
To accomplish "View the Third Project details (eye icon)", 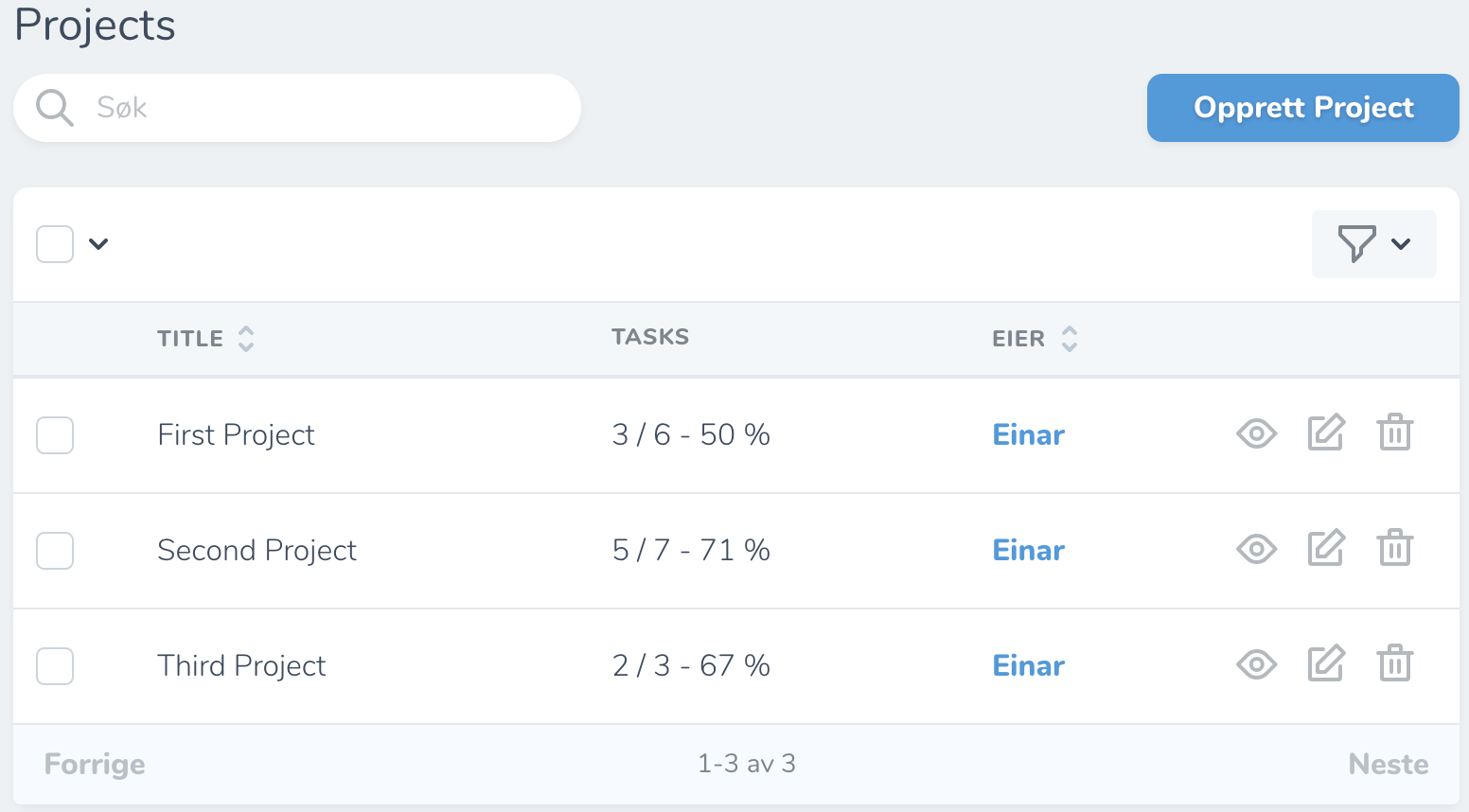I will (1256, 665).
